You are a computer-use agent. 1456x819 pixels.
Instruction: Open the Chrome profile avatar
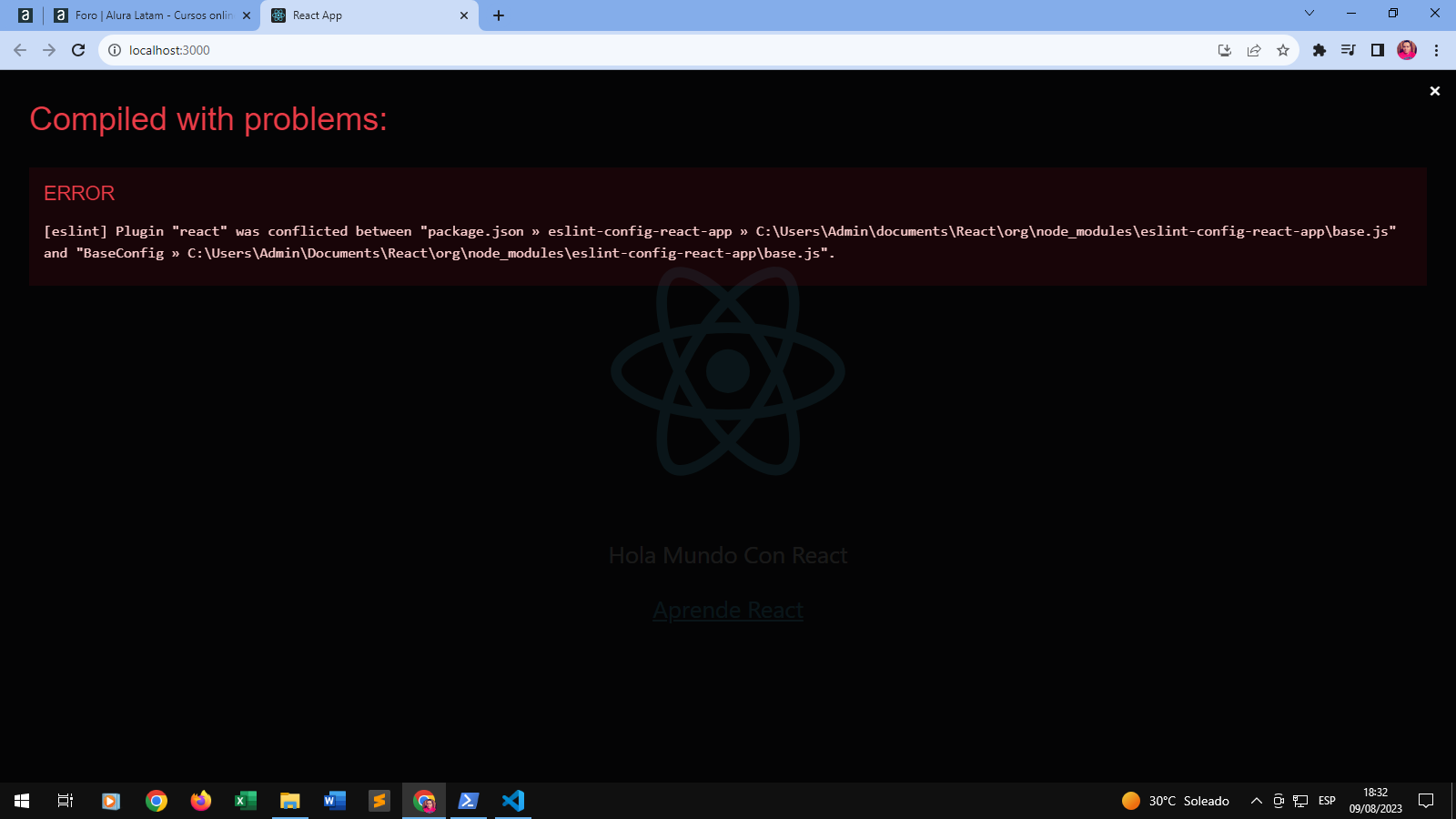click(x=1407, y=50)
